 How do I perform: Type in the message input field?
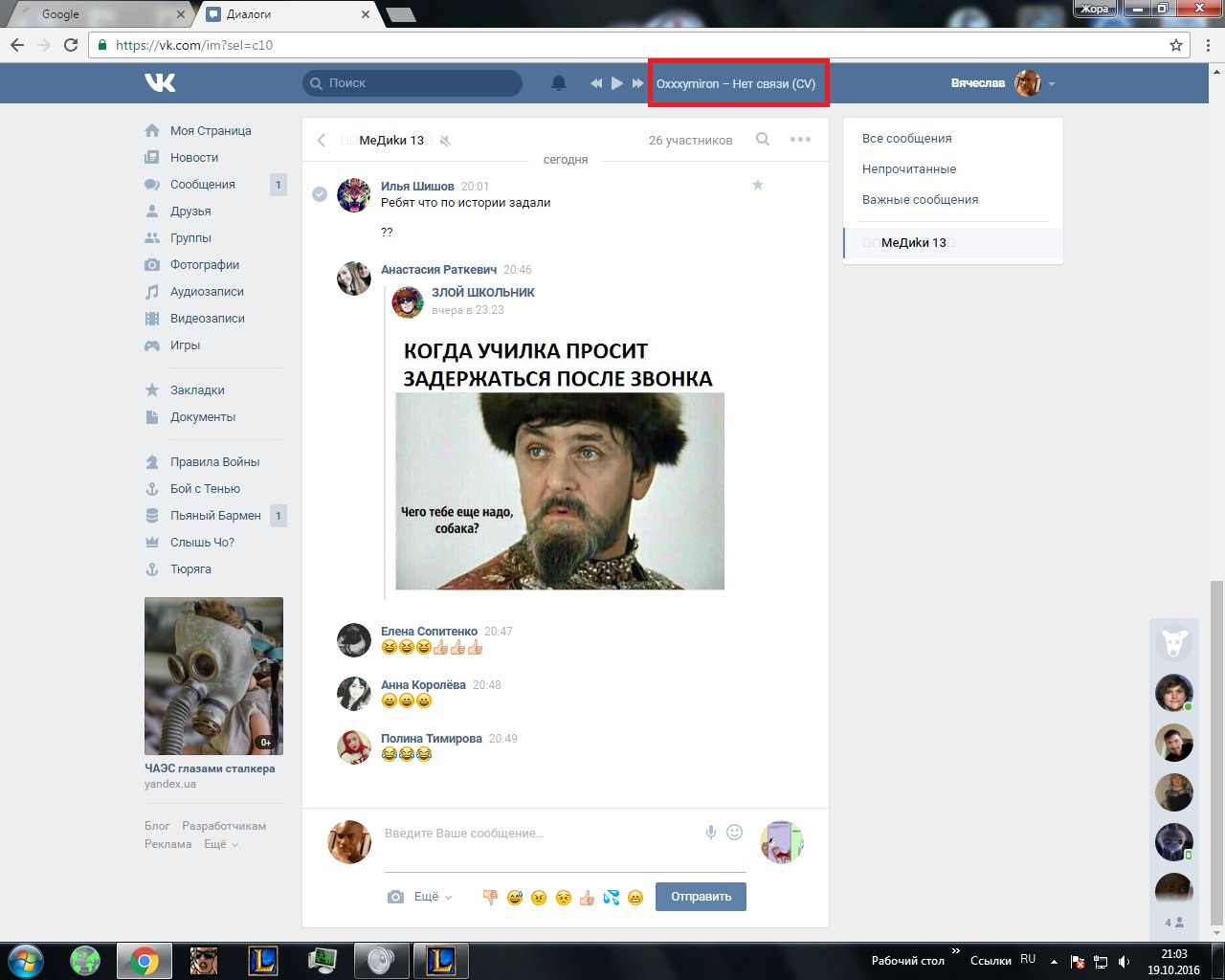[x=541, y=834]
